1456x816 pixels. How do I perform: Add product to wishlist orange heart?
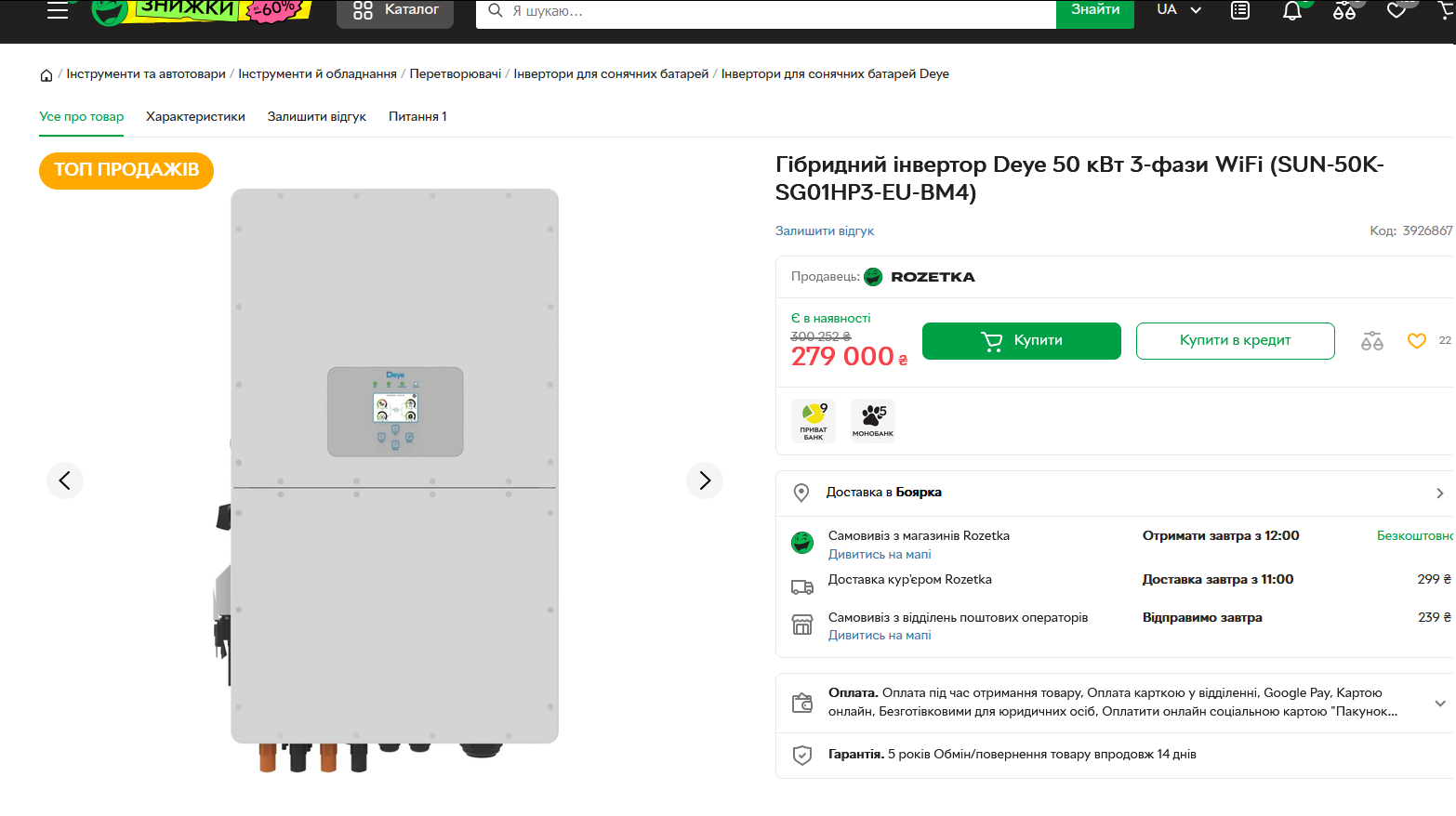point(1417,341)
